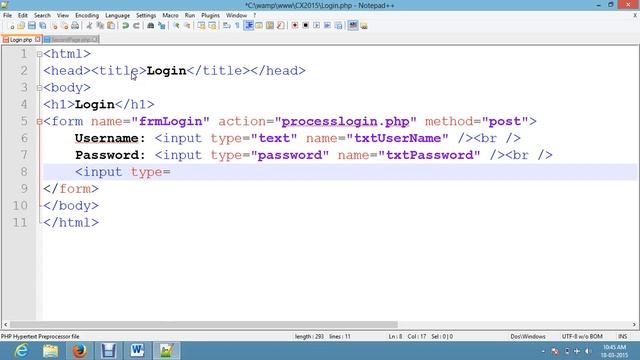Collapse the body block fold marker on line 3
The width and height of the screenshot is (640, 360).
tap(39, 87)
